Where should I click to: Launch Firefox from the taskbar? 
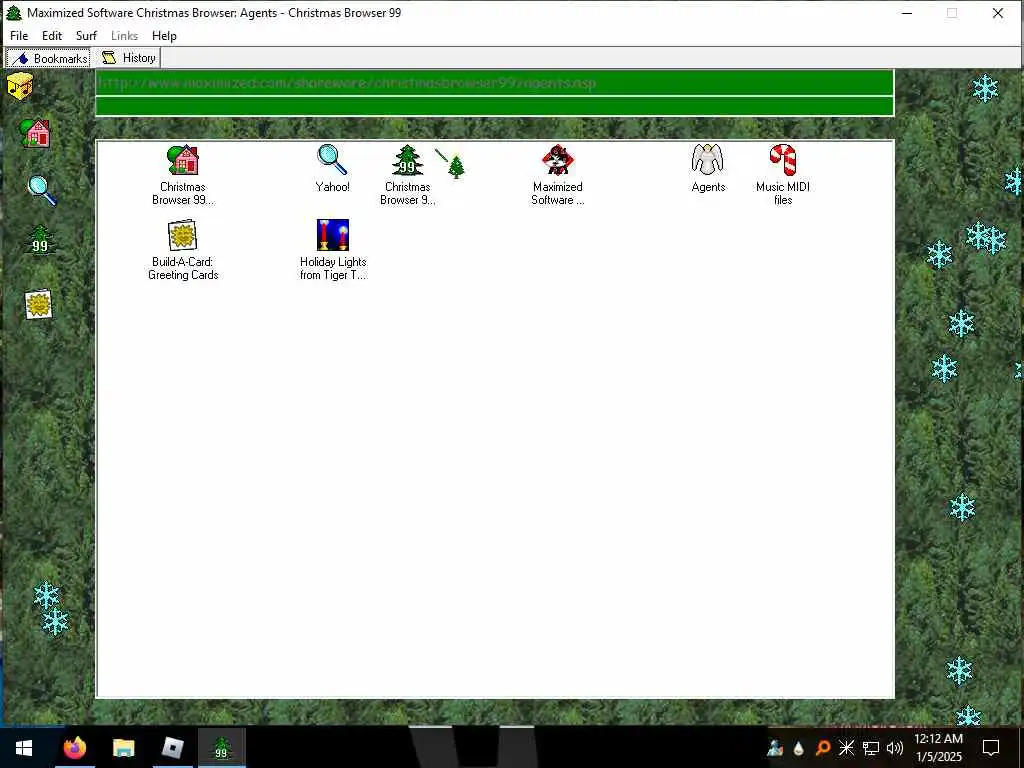74,748
